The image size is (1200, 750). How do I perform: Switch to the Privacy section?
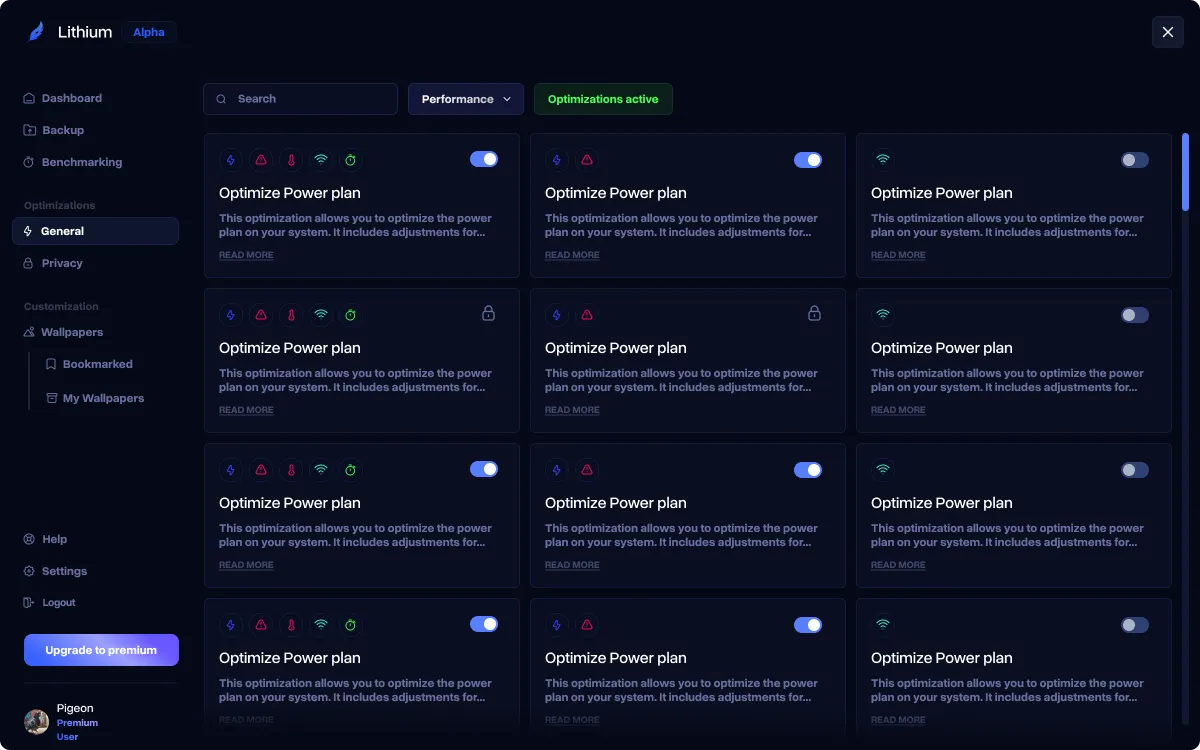click(x=62, y=263)
